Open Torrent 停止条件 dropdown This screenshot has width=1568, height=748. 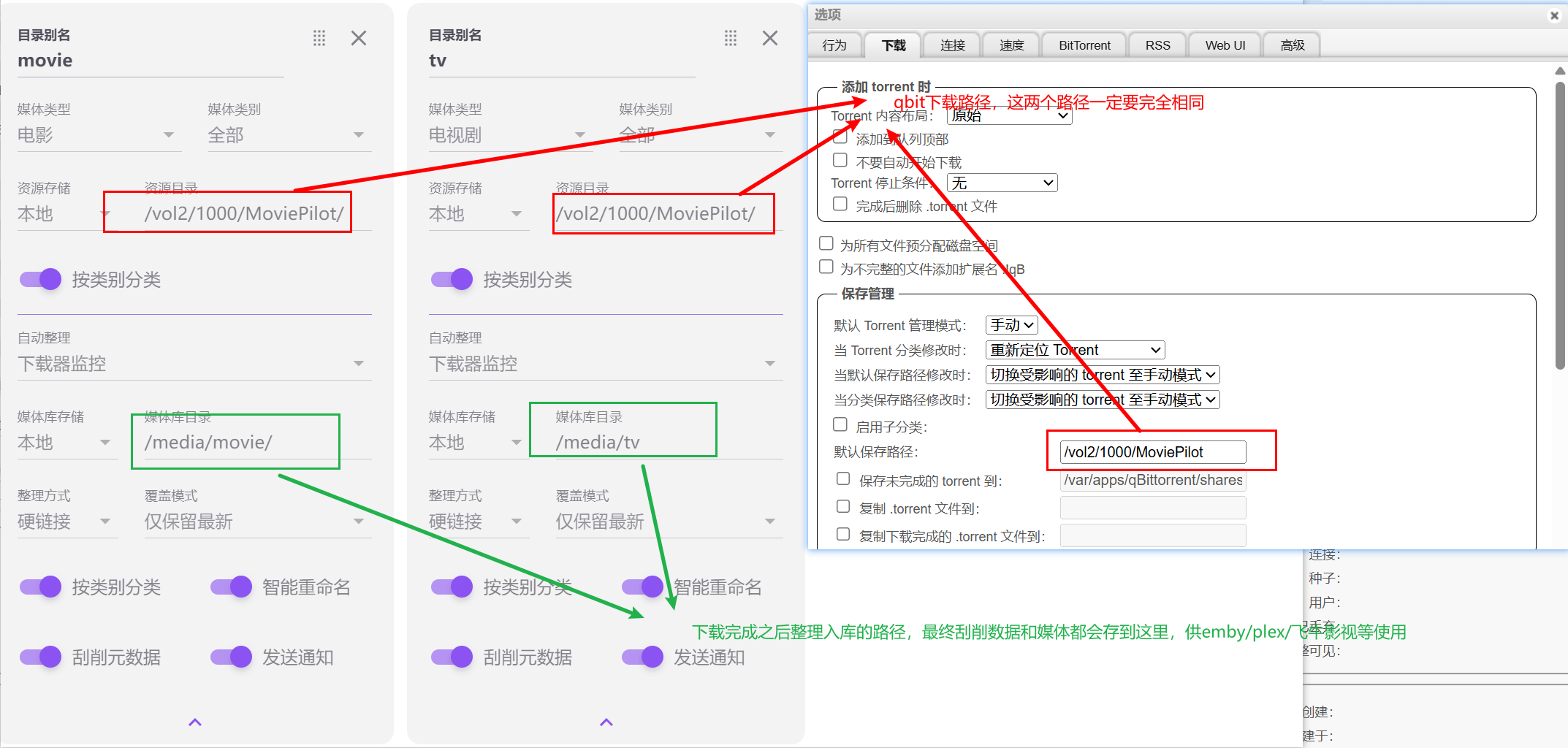tap(1002, 183)
